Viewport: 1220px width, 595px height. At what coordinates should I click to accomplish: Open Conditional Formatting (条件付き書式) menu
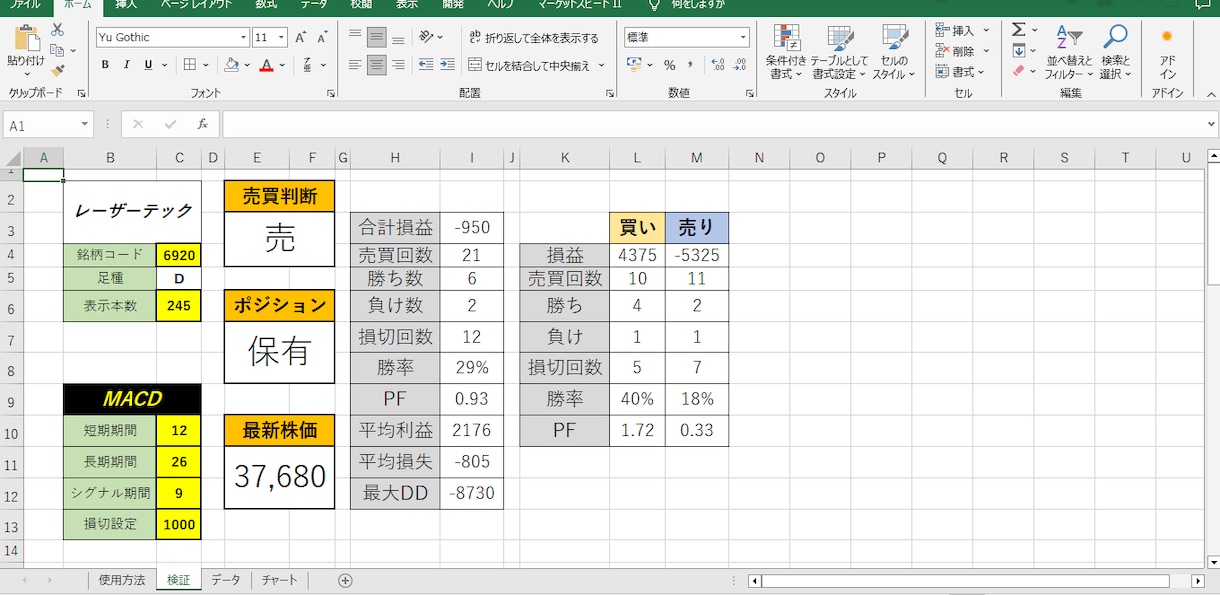tap(786, 53)
